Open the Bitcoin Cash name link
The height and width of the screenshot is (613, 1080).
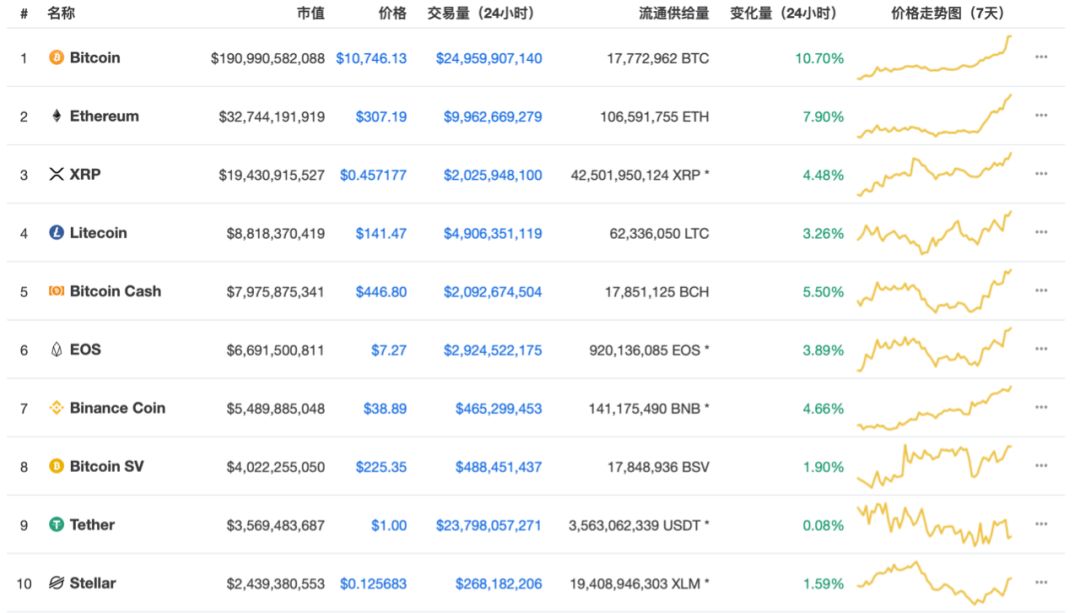[115, 291]
